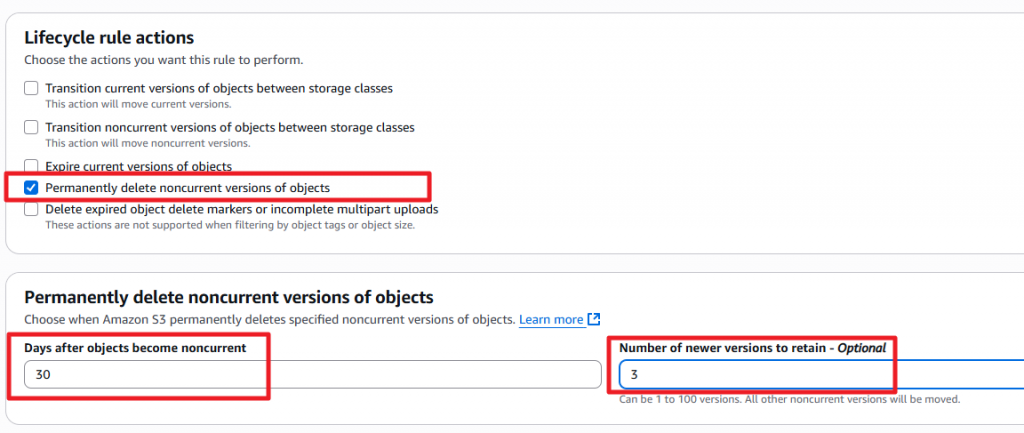The image size is (1024, 433).
Task: Check the Transition current versions checkbox
Action: tap(32, 88)
